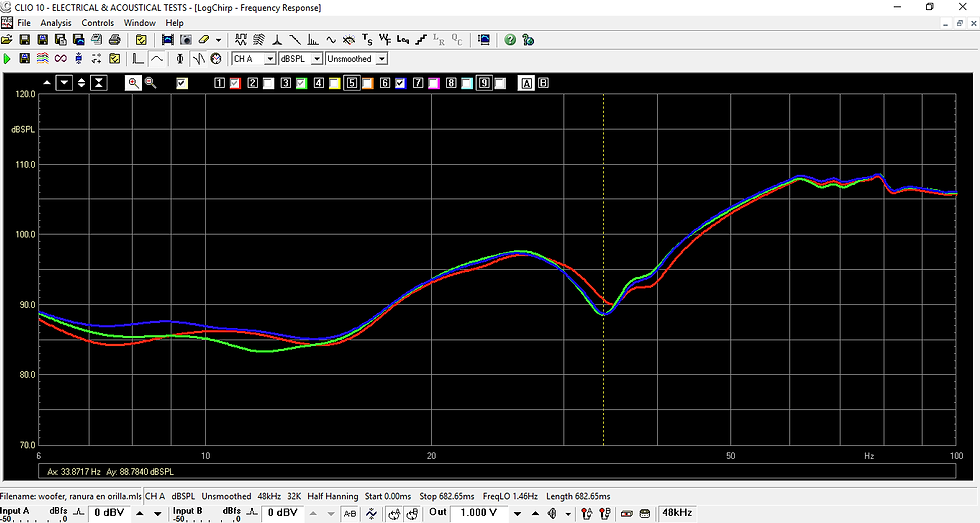Select marker A button
Image resolution: width=980 pixels, height=523 pixels.
point(526,83)
